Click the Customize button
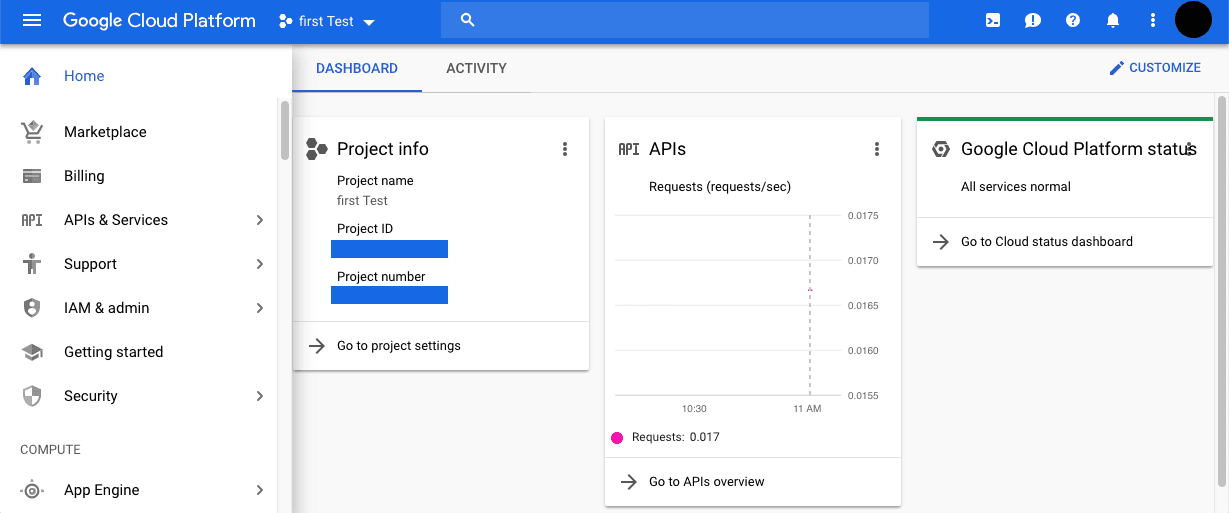Viewport: 1229px width, 513px height. [x=1155, y=68]
